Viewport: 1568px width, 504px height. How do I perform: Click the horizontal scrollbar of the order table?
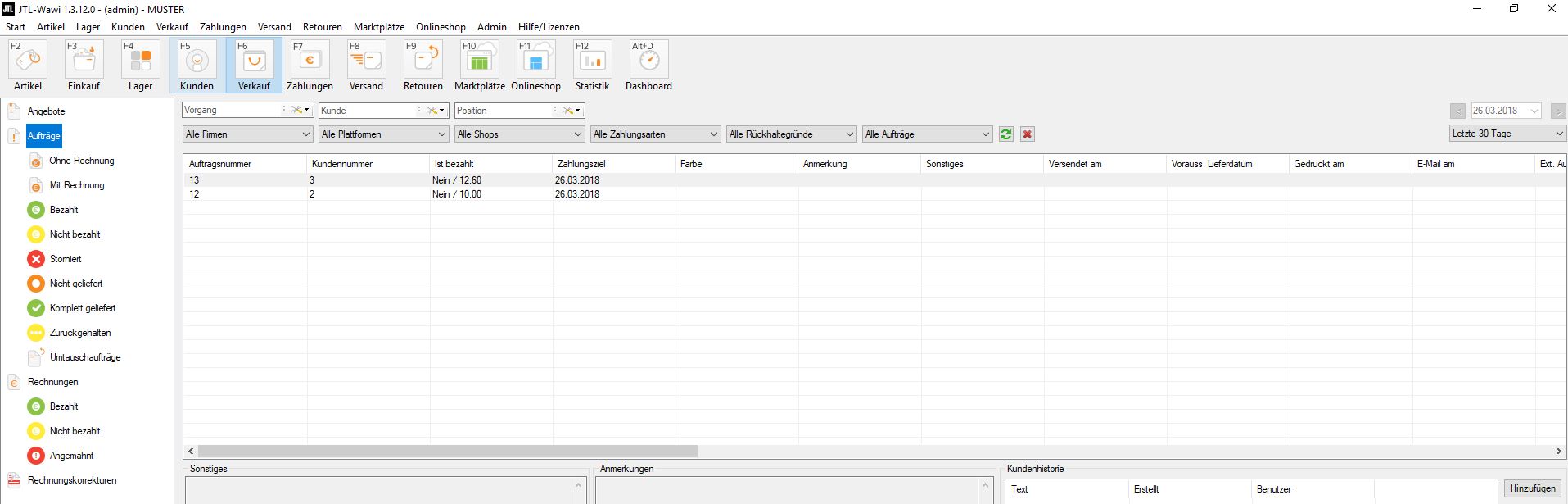point(447,452)
